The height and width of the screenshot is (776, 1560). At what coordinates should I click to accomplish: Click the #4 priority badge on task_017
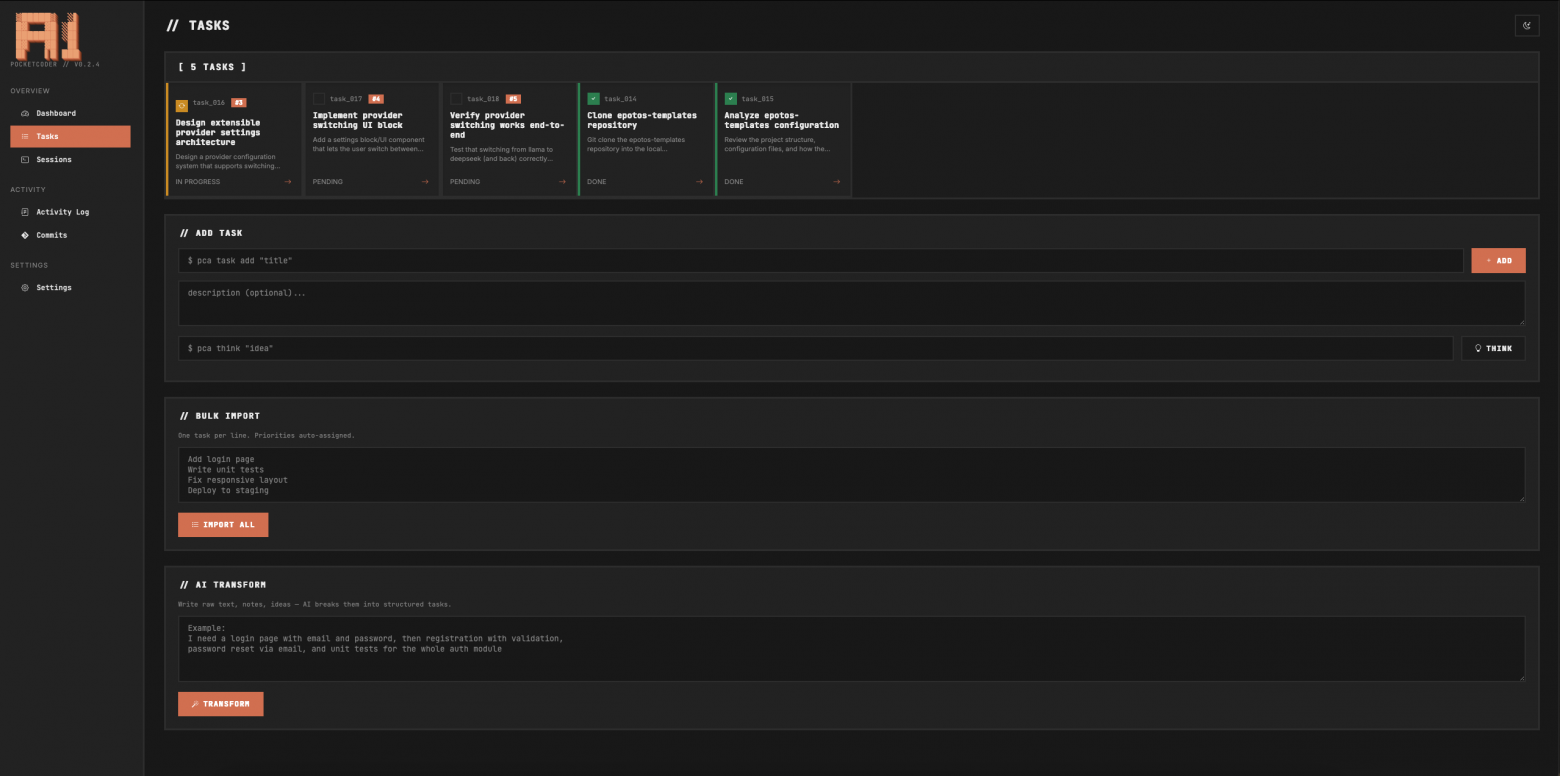tap(376, 99)
